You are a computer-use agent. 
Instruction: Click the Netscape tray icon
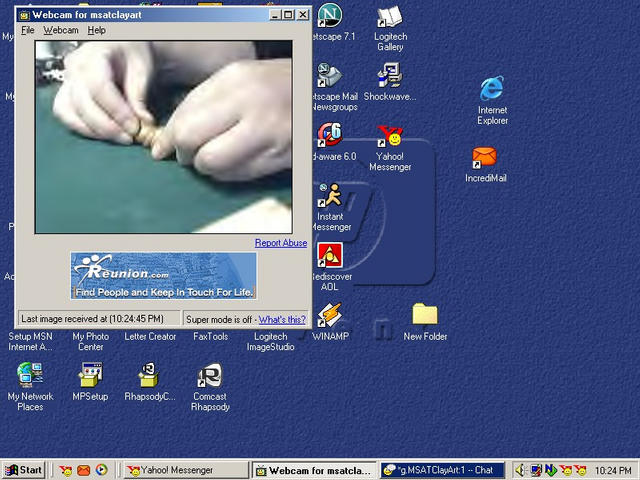coord(550,471)
